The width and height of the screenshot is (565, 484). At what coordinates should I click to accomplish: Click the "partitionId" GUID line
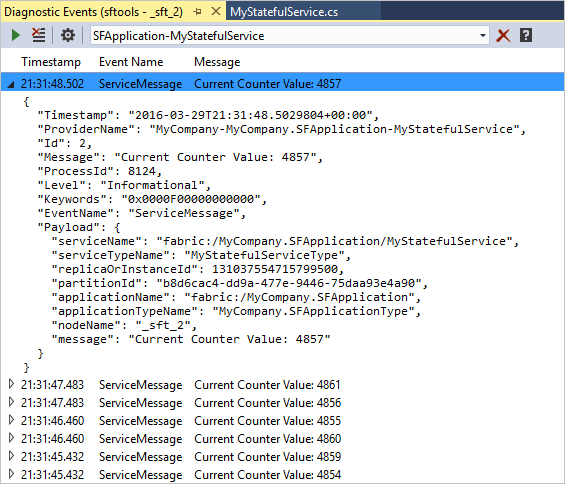click(x=240, y=283)
